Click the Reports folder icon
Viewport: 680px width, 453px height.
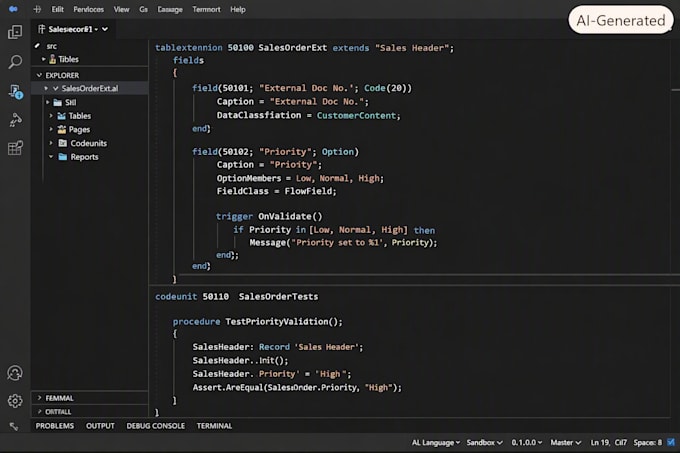point(63,156)
